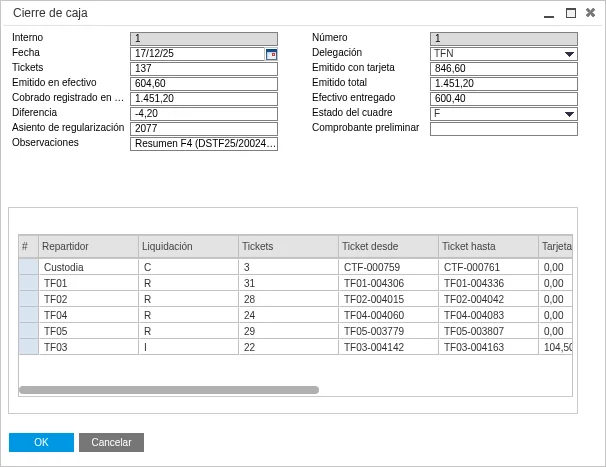606x467 pixels.
Task: Click ticket TF01-004336 cell
Action: click(x=489, y=283)
